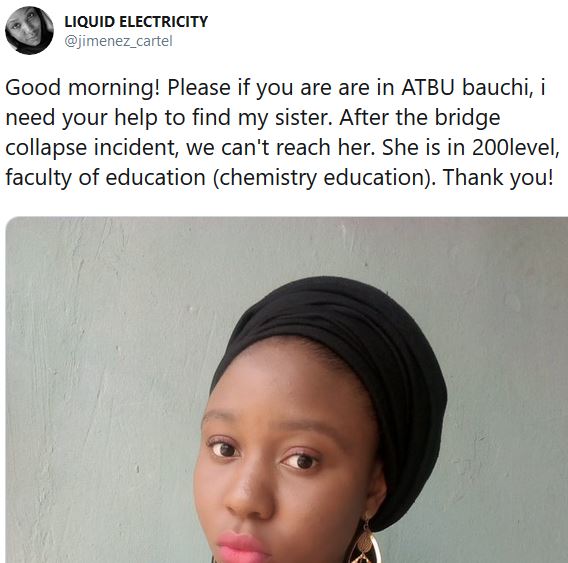Open the attached photo of the woman
Screen dimensions: 568x563
(287, 390)
